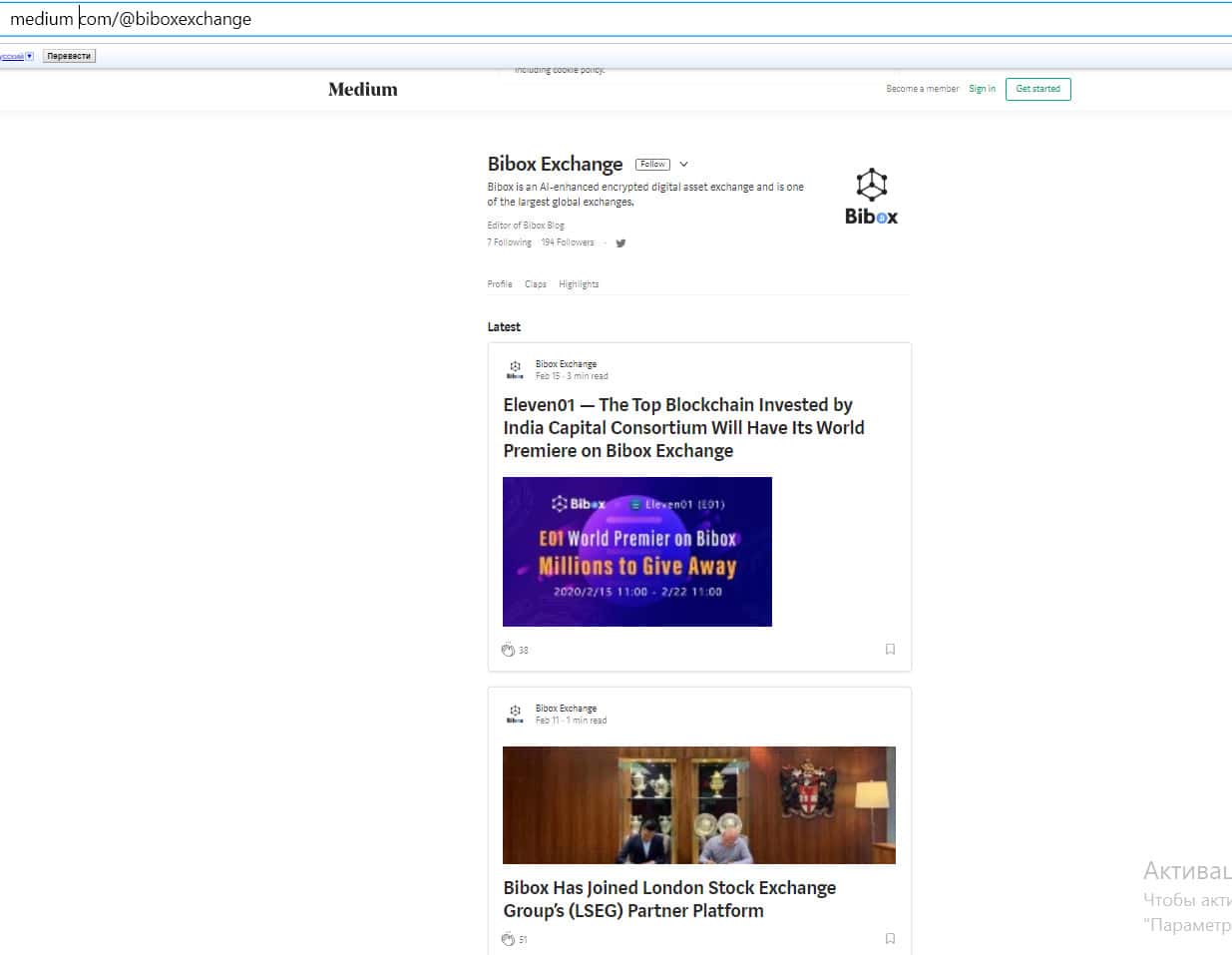Open Bibox Has Joined London Stock Exchange headline

(x=669, y=899)
